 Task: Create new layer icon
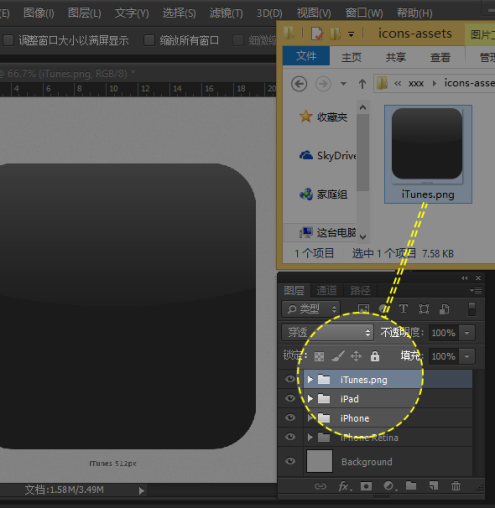pos(433,486)
